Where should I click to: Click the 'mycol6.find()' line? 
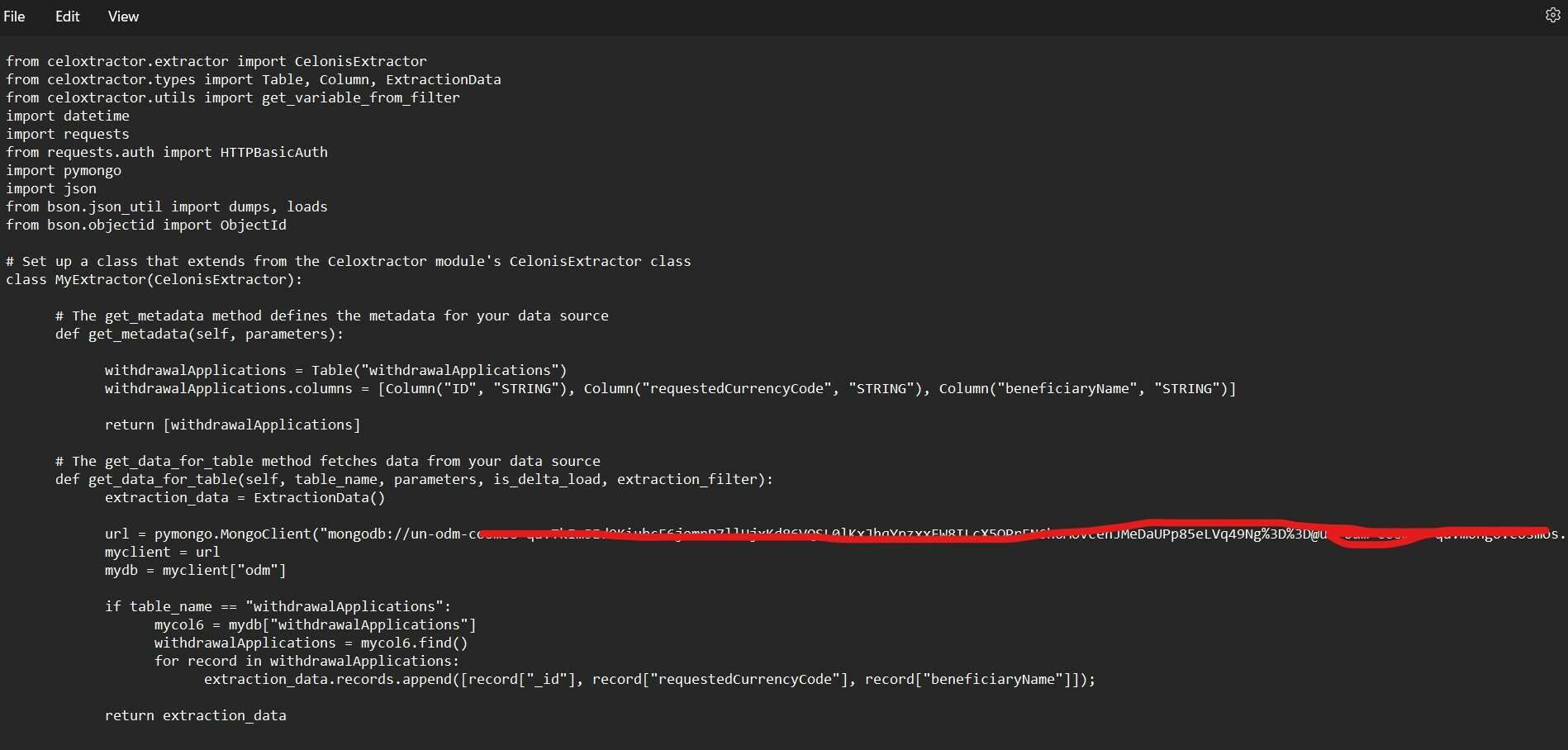click(311, 643)
